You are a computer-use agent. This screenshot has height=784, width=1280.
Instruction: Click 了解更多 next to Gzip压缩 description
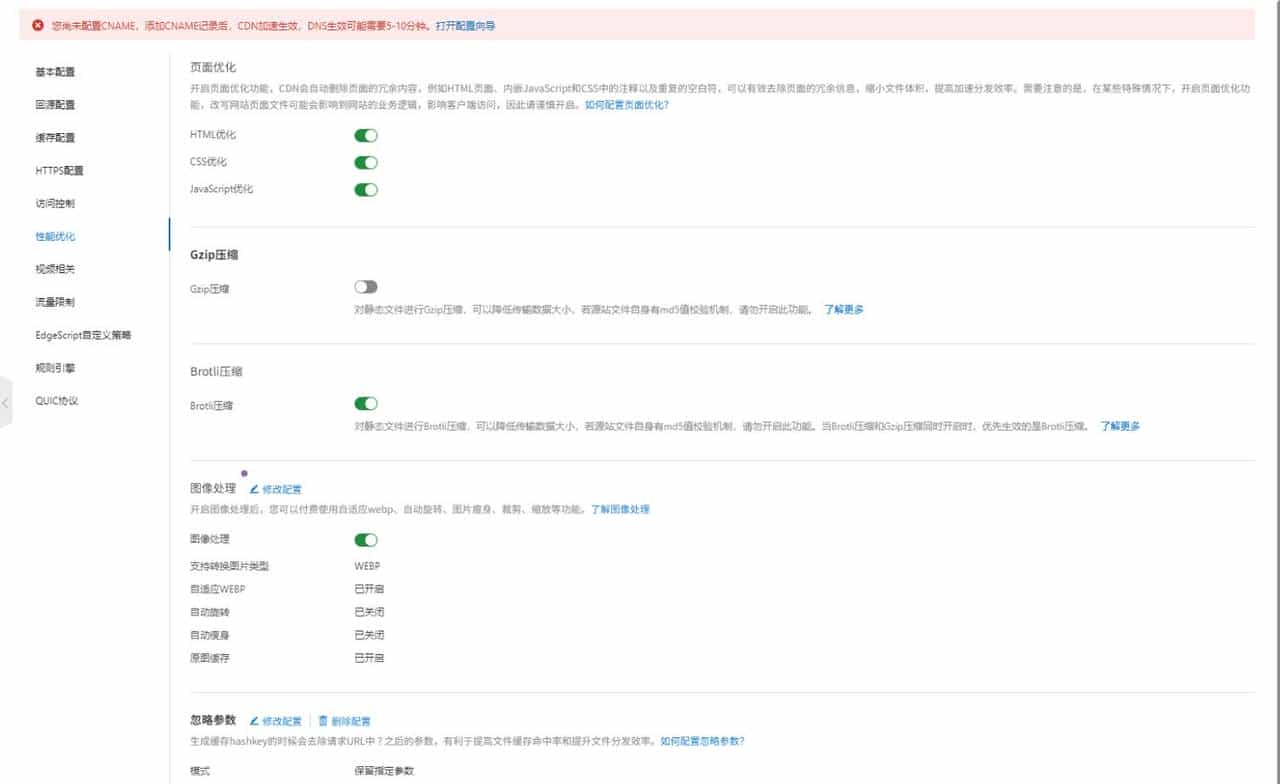(x=843, y=309)
